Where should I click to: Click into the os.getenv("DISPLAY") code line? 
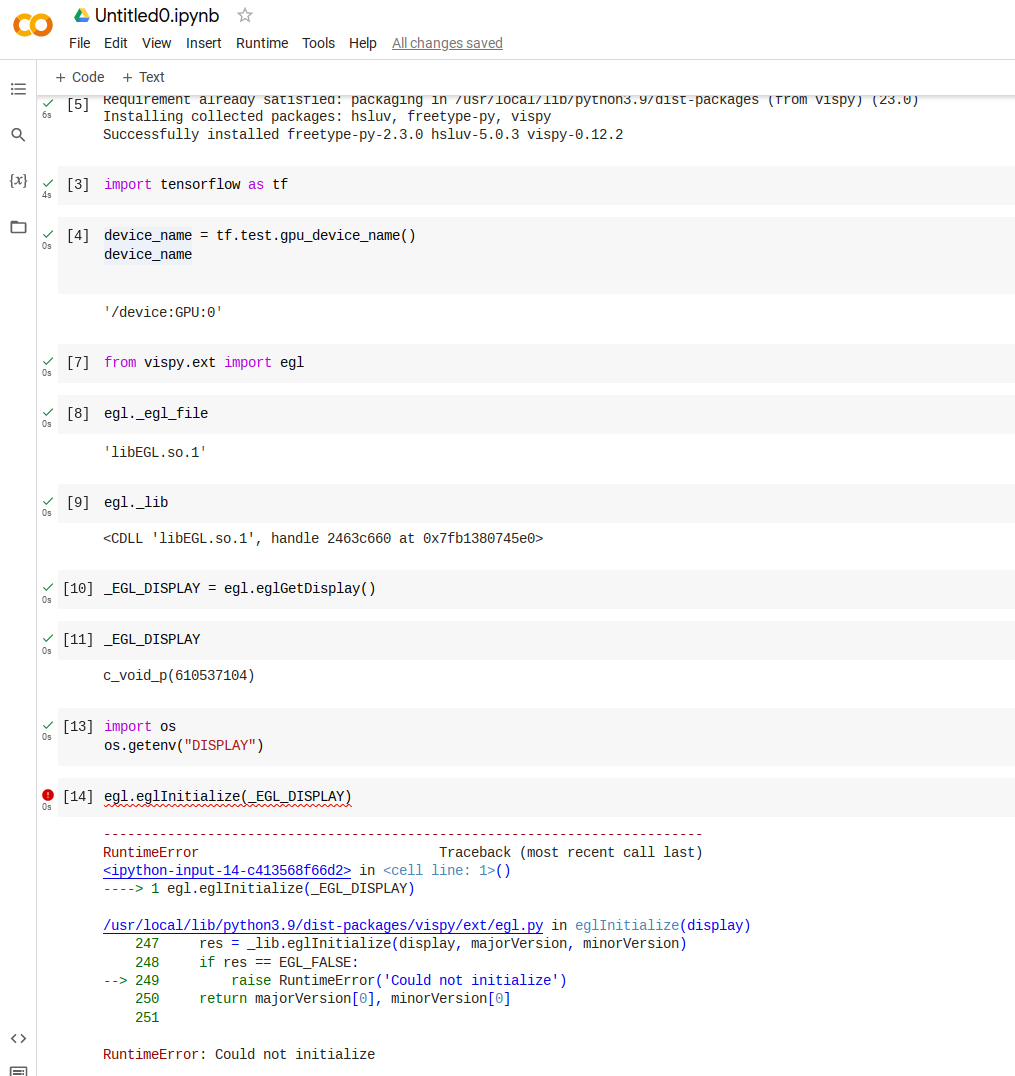click(184, 745)
